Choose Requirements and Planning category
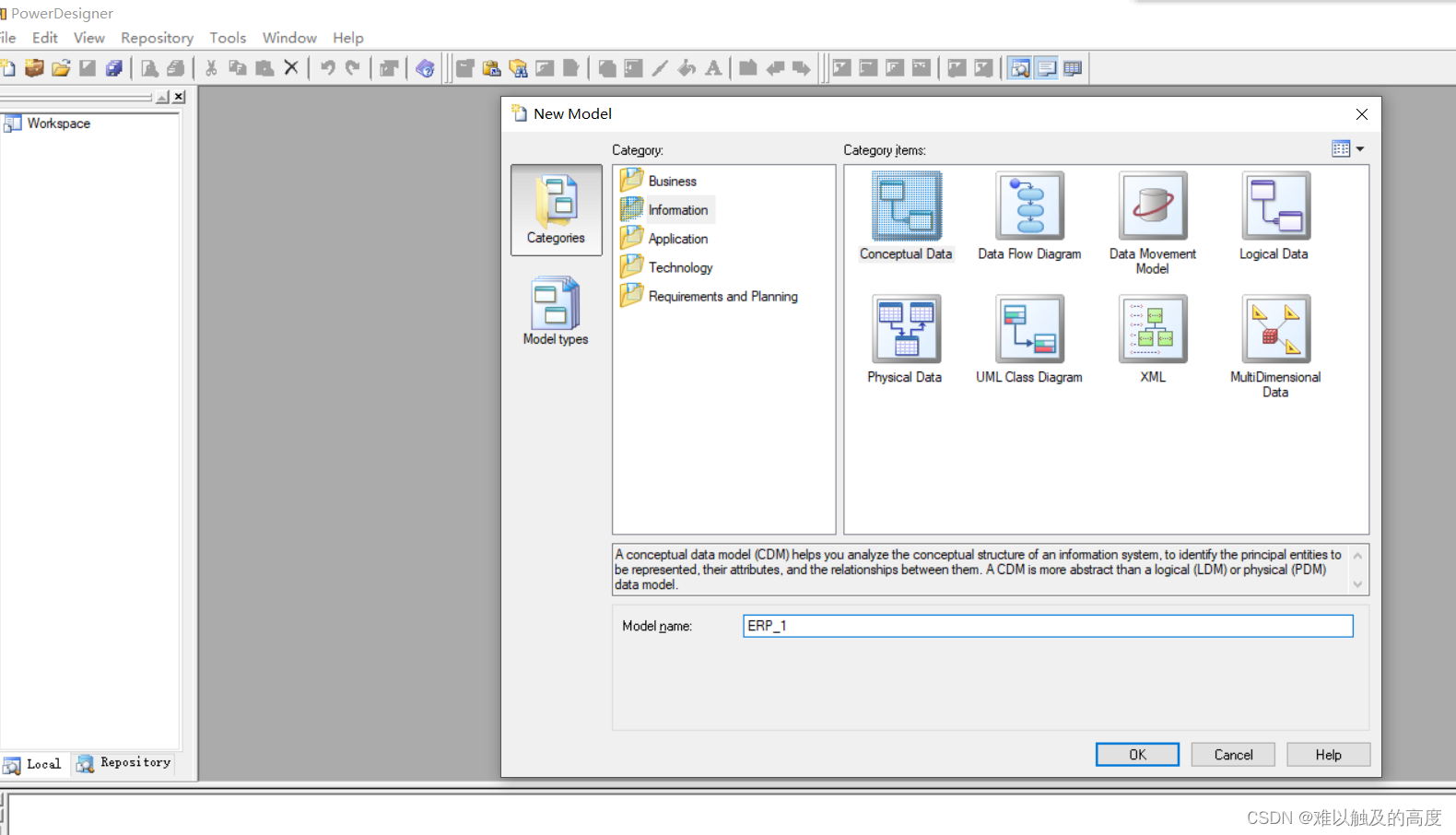The width and height of the screenshot is (1456, 835). [x=710, y=296]
